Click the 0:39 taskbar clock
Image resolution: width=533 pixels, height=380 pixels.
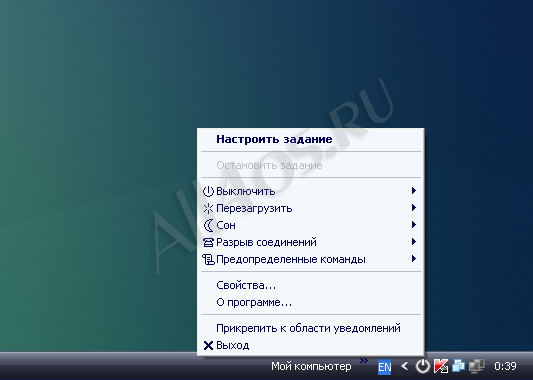pyautogui.click(x=505, y=366)
